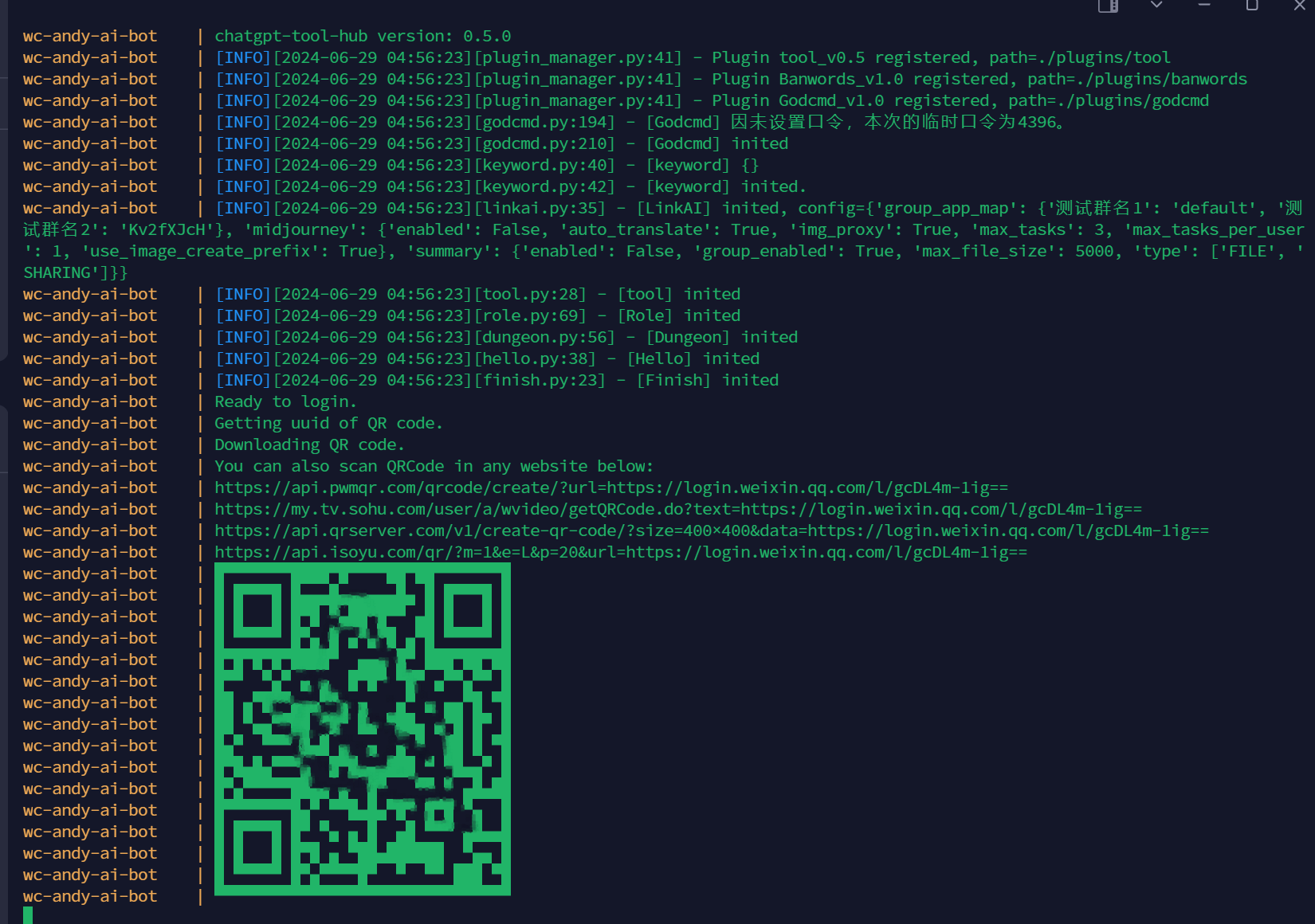
Task: Click the "[linkai.py:35]" source reference
Action: coord(540,208)
